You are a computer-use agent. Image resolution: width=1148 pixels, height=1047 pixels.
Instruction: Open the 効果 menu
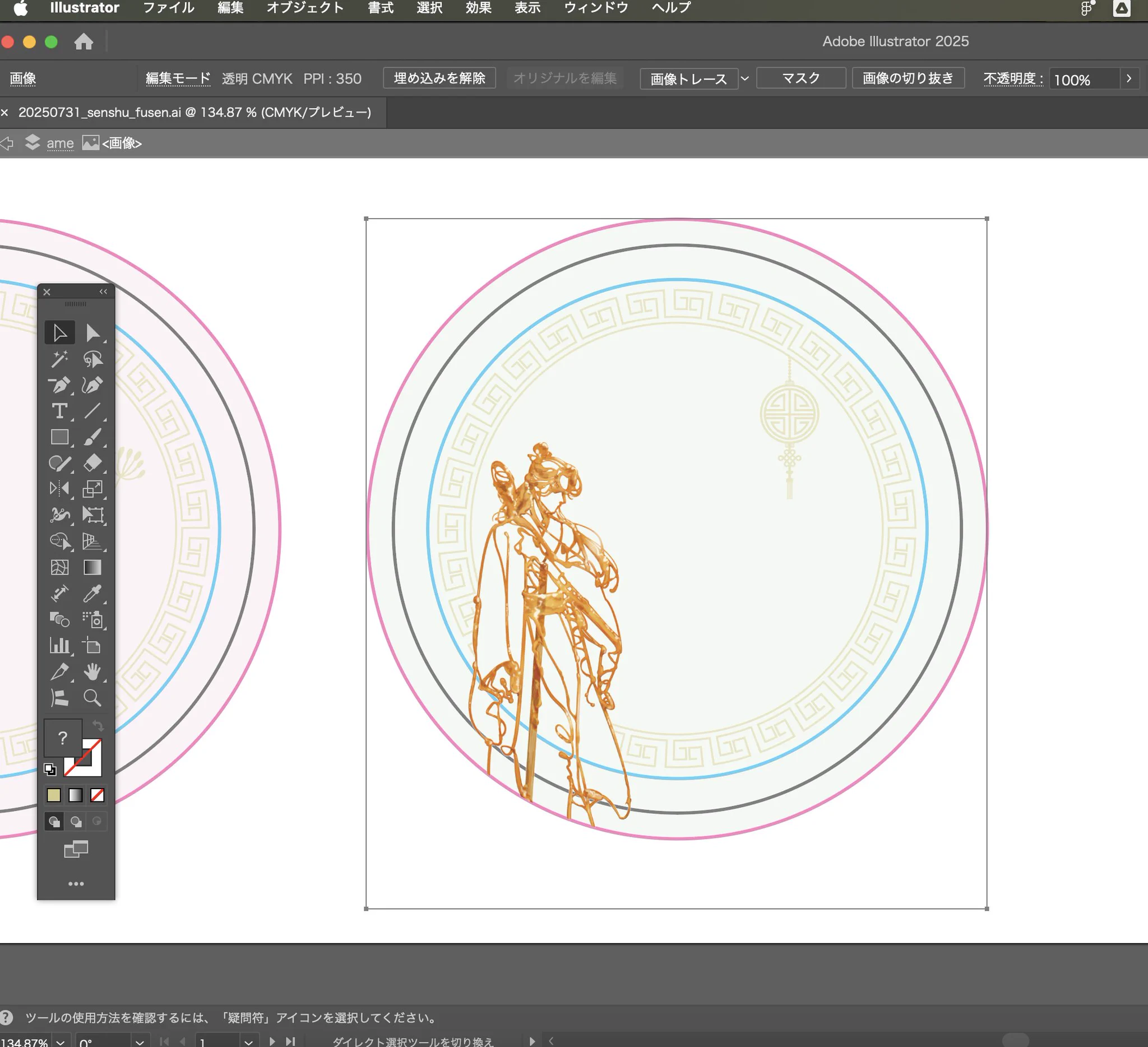pyautogui.click(x=478, y=8)
